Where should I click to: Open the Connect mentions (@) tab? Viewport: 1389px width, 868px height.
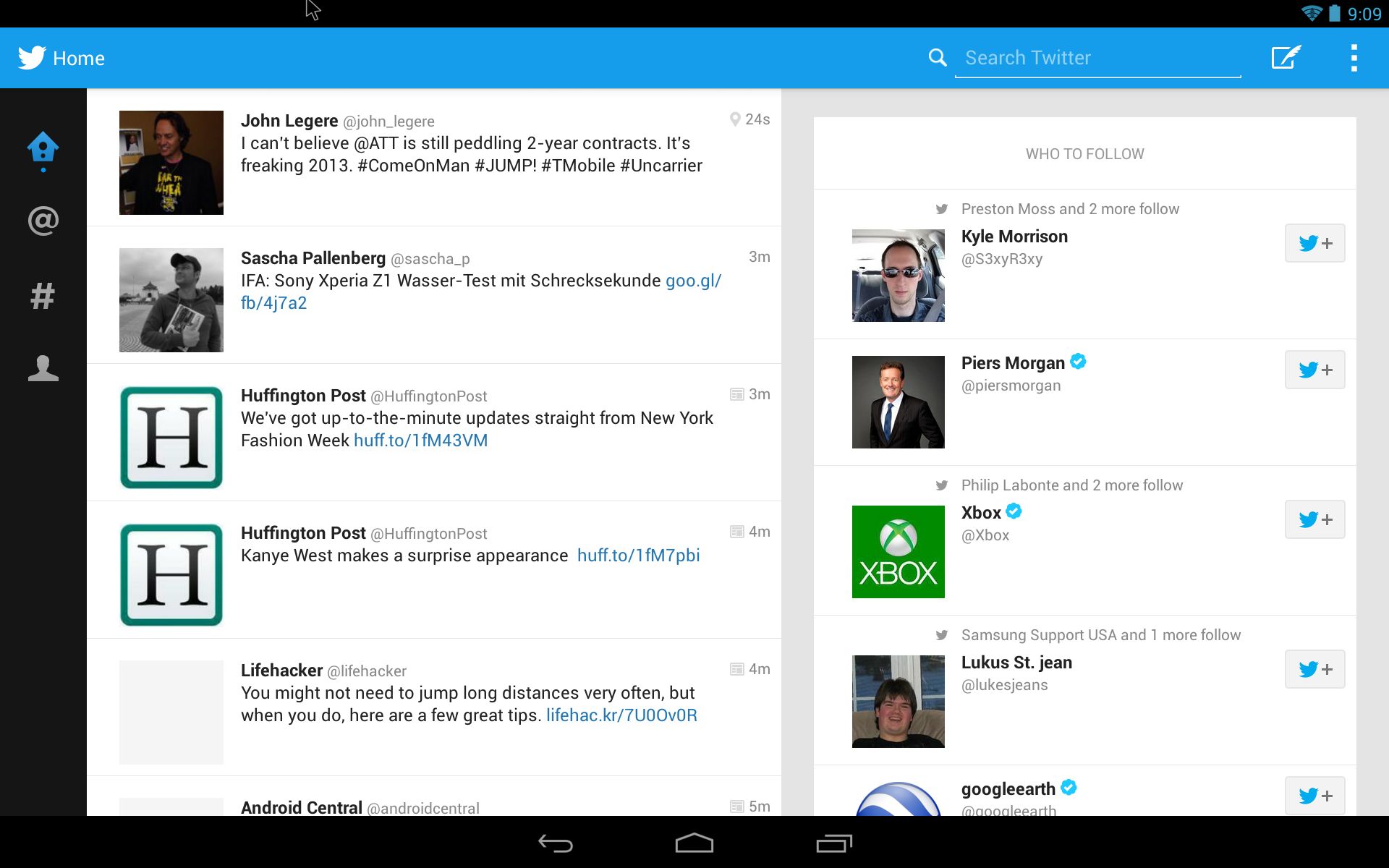pyautogui.click(x=43, y=221)
